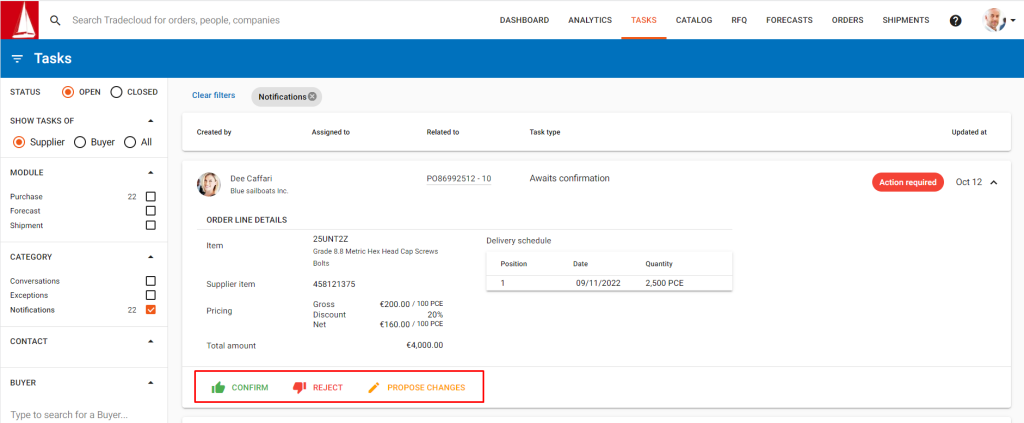1024x423 pixels.
Task: Open the help question mark icon
Action: point(955,20)
